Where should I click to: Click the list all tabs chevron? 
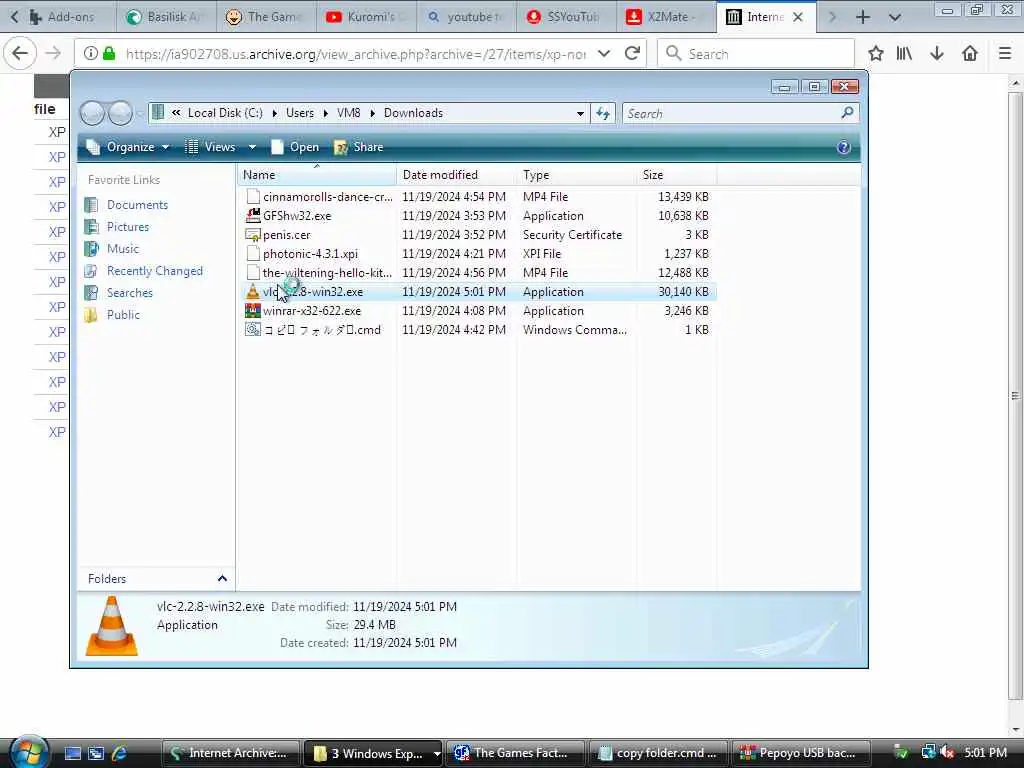coord(895,17)
